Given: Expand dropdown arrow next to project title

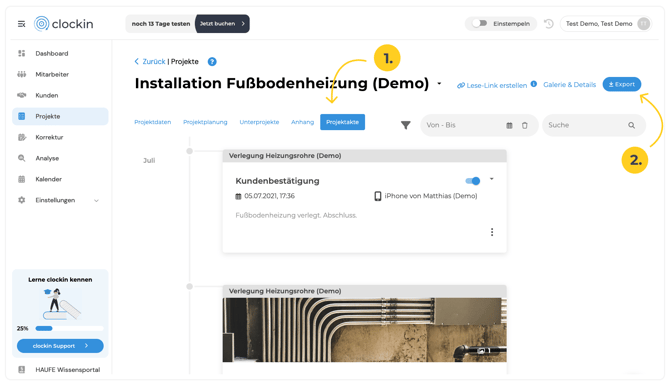Looking at the screenshot, I should point(439,84).
